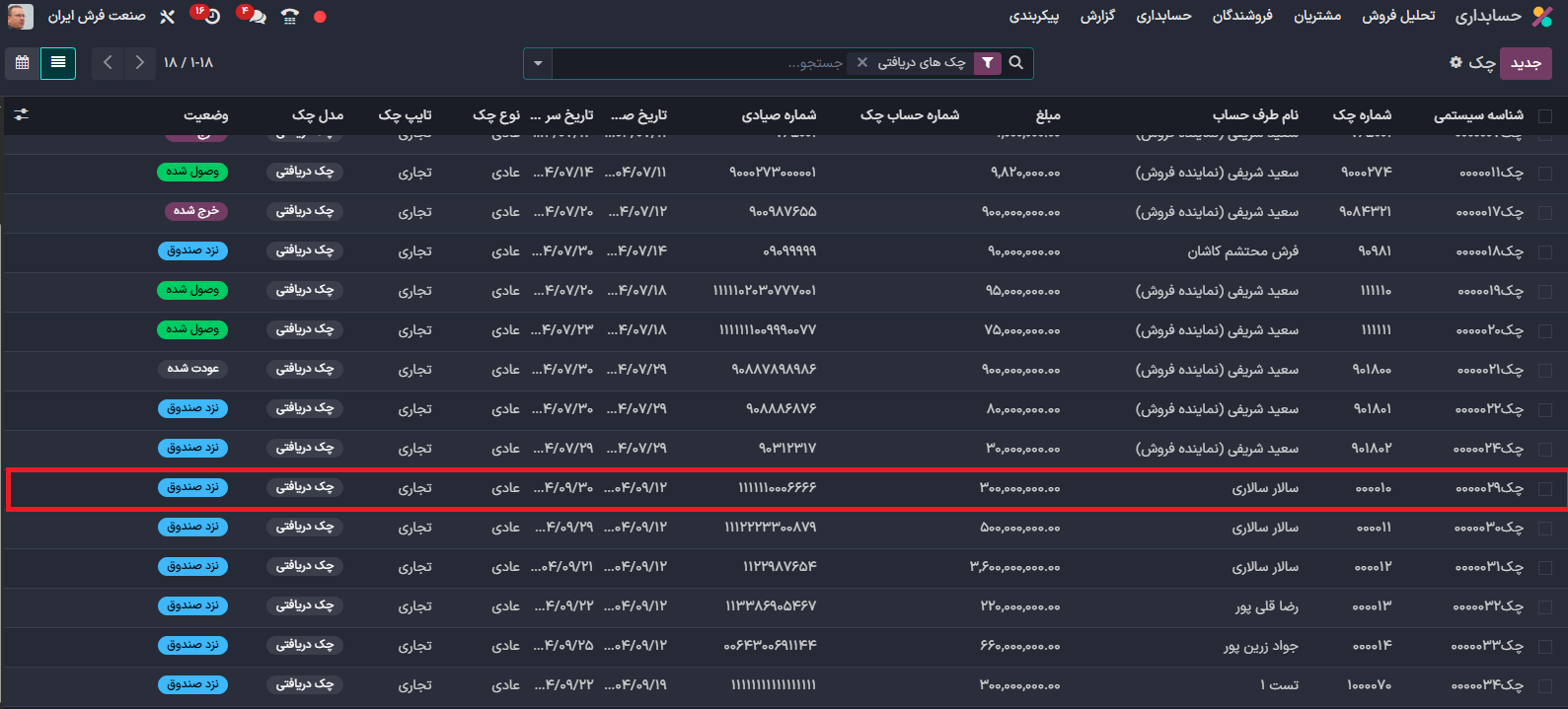Viewport: 1568px width, 709px height.
Task: Switch to the calendar view
Action: (x=22, y=63)
